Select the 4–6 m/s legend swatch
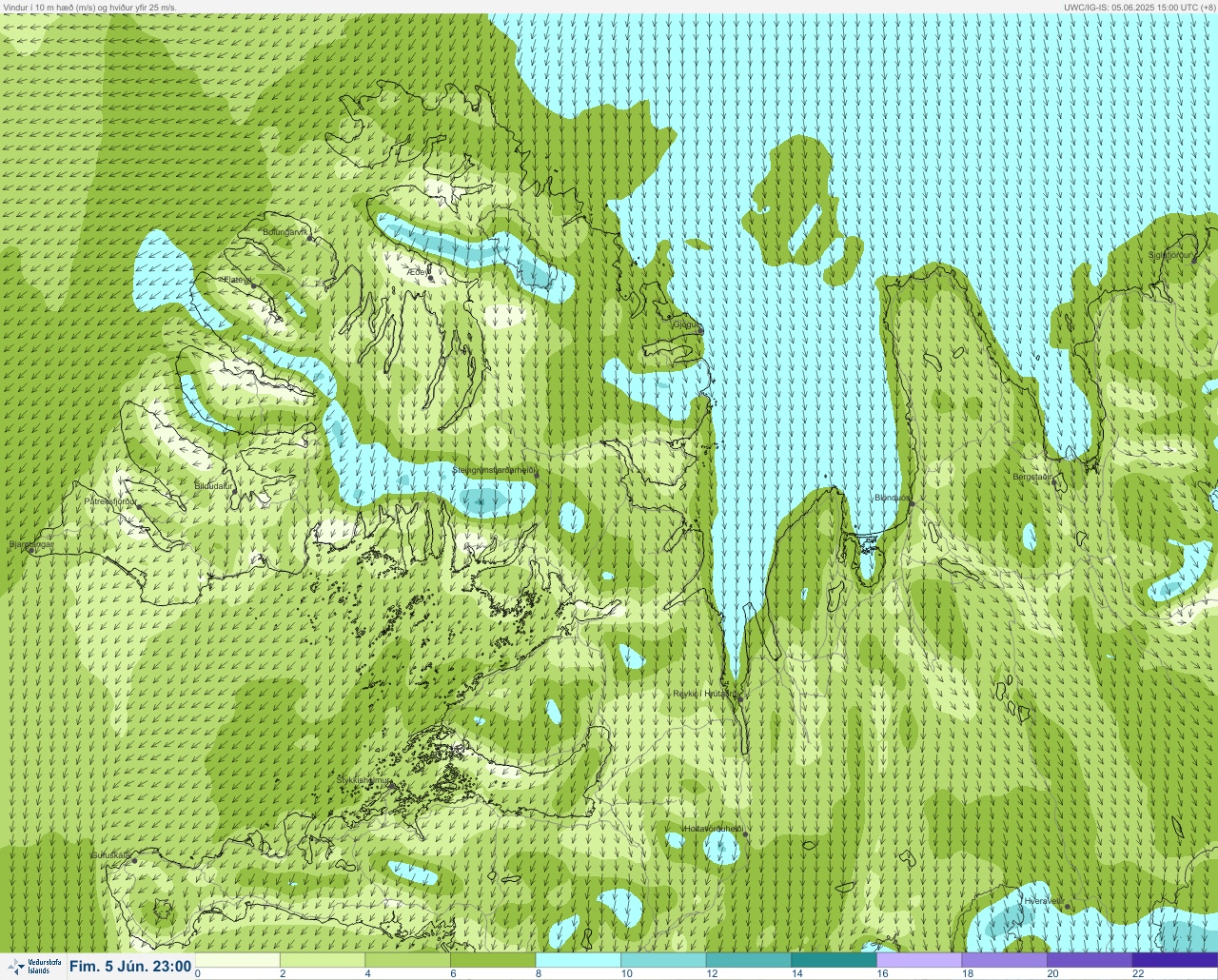This screenshot has width=1218, height=980. point(408,960)
